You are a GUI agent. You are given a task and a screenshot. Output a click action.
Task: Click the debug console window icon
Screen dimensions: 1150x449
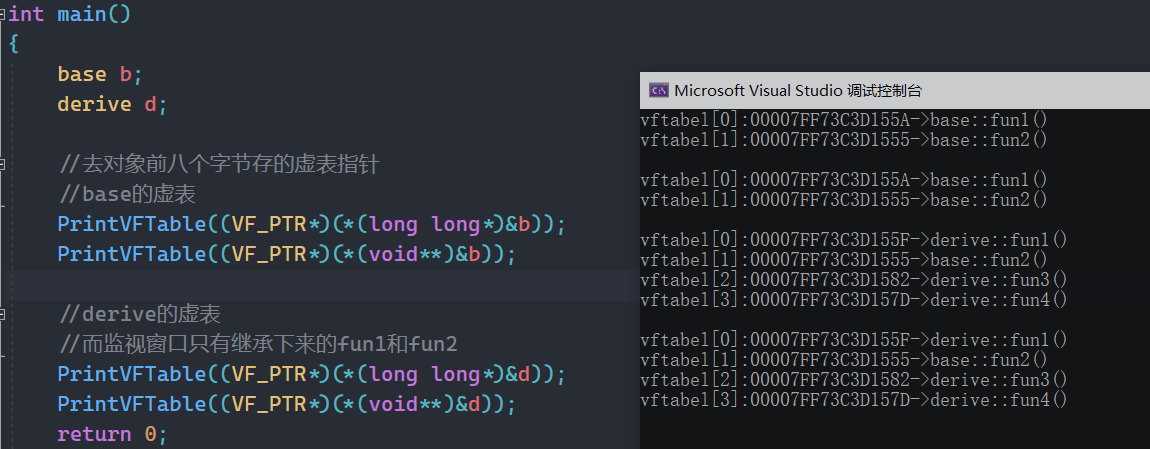coord(658,90)
